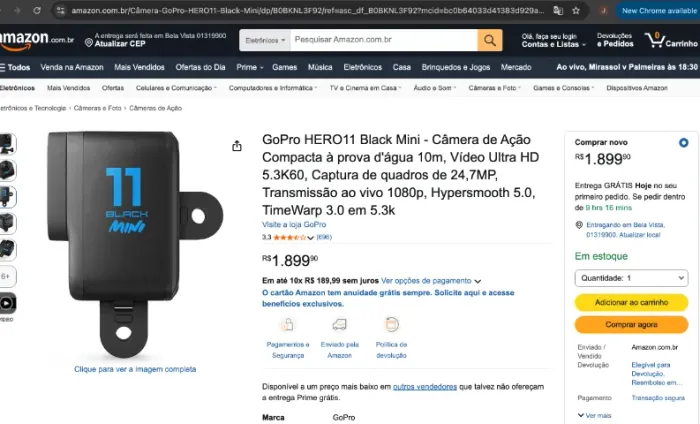Screen dimensions: 700x424
Task: Open Venda na Amazon menu item
Action: [x=72, y=67]
